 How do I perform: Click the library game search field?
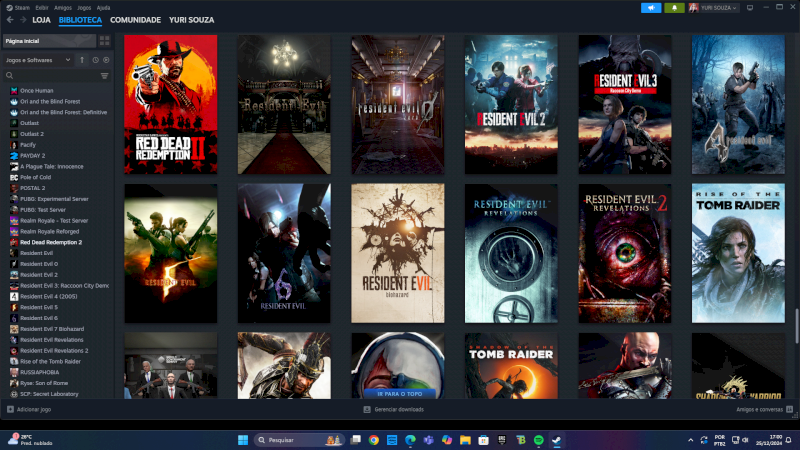(x=50, y=75)
